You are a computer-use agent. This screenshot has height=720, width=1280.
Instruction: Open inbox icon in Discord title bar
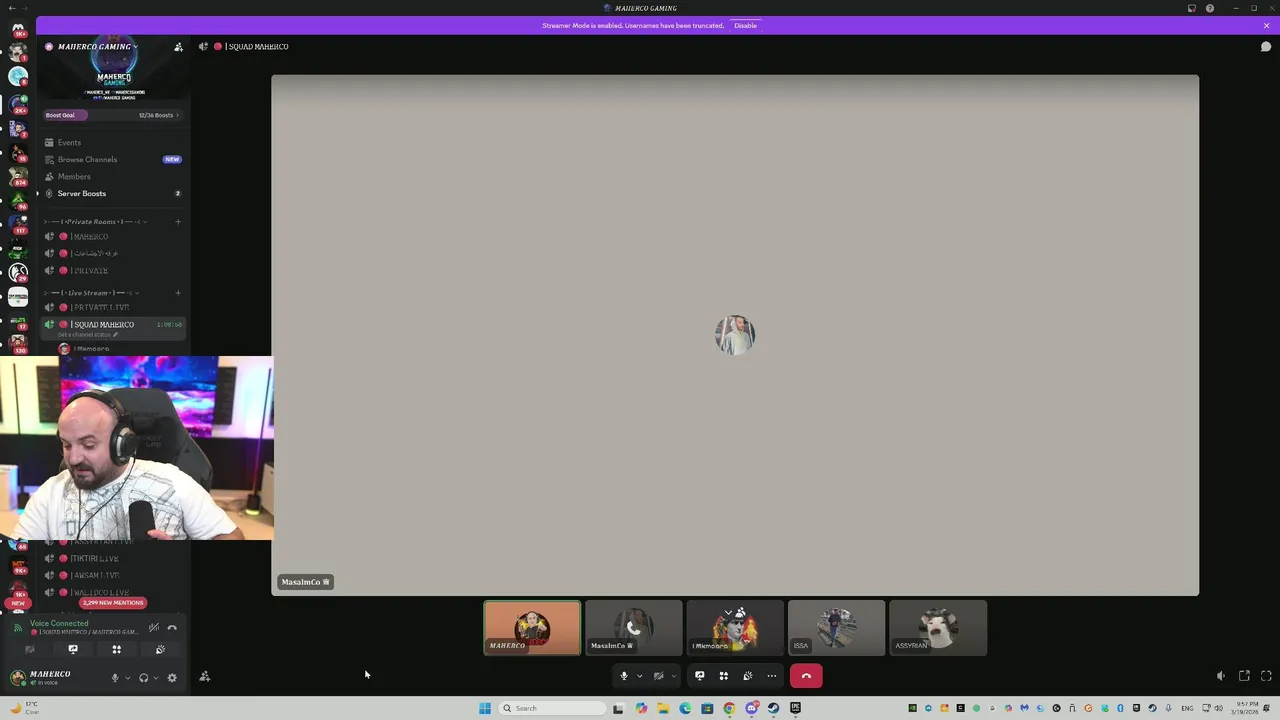click(1192, 8)
